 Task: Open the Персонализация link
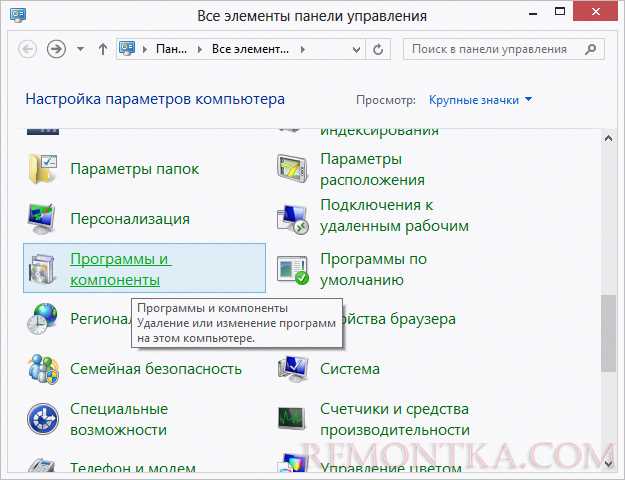(130, 219)
